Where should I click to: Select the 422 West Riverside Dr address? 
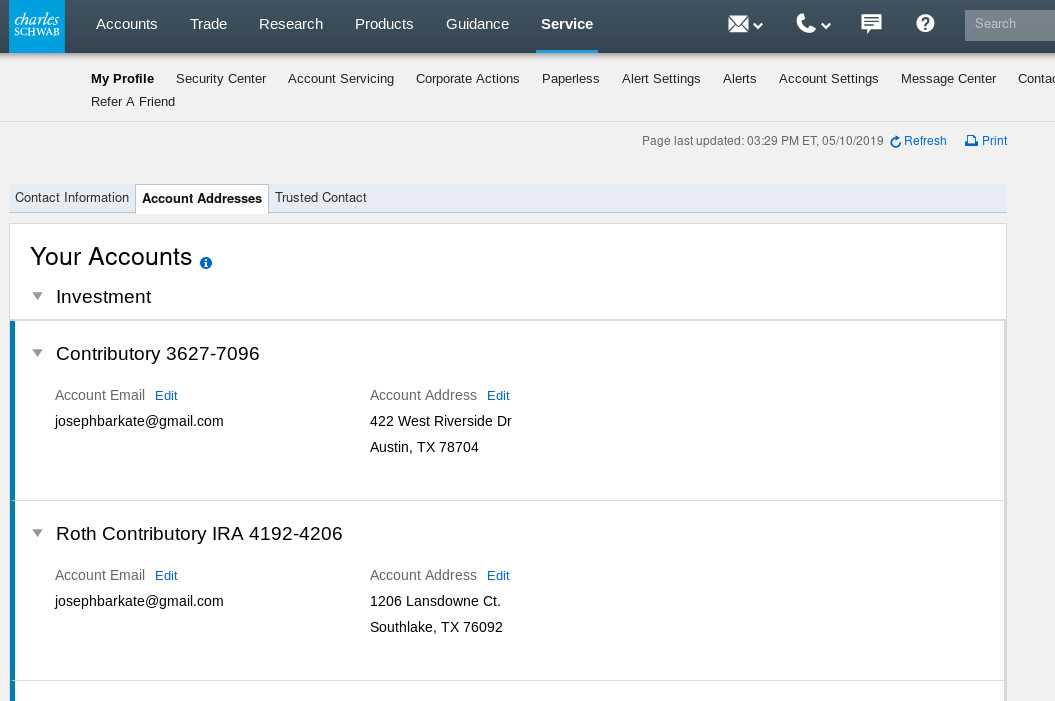tap(441, 421)
